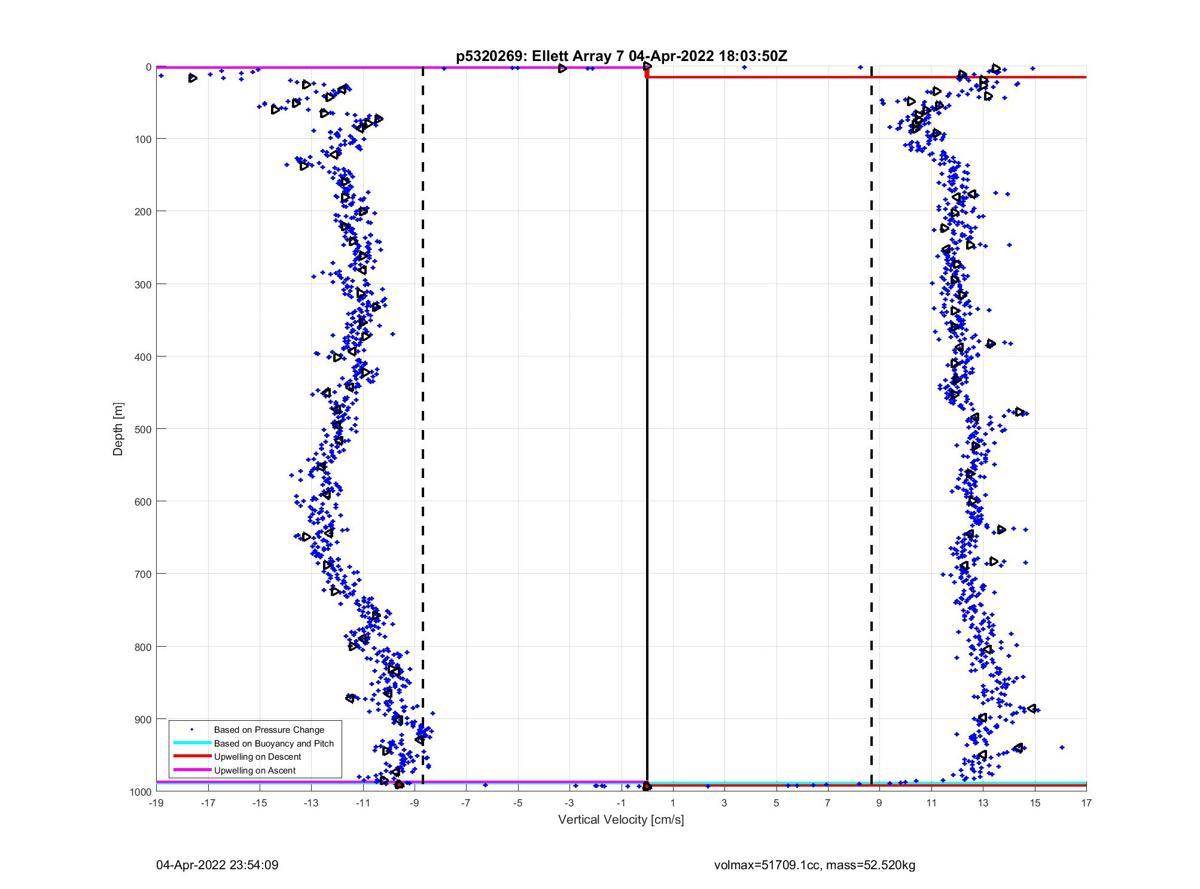Click the timestamp '04-Apr-2022 23:54:09' footer text
Screen dimensions: 1200x889
click(217, 864)
